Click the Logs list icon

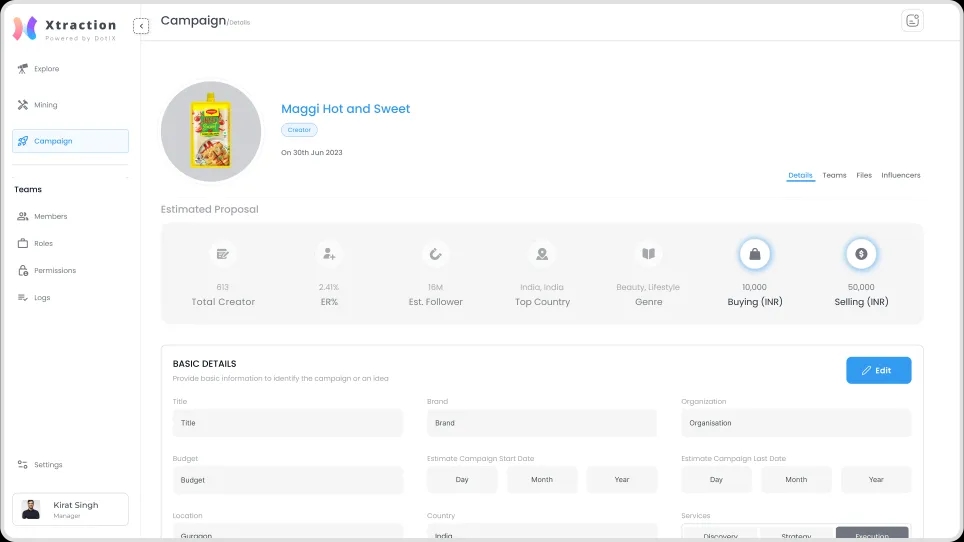tap(23, 297)
